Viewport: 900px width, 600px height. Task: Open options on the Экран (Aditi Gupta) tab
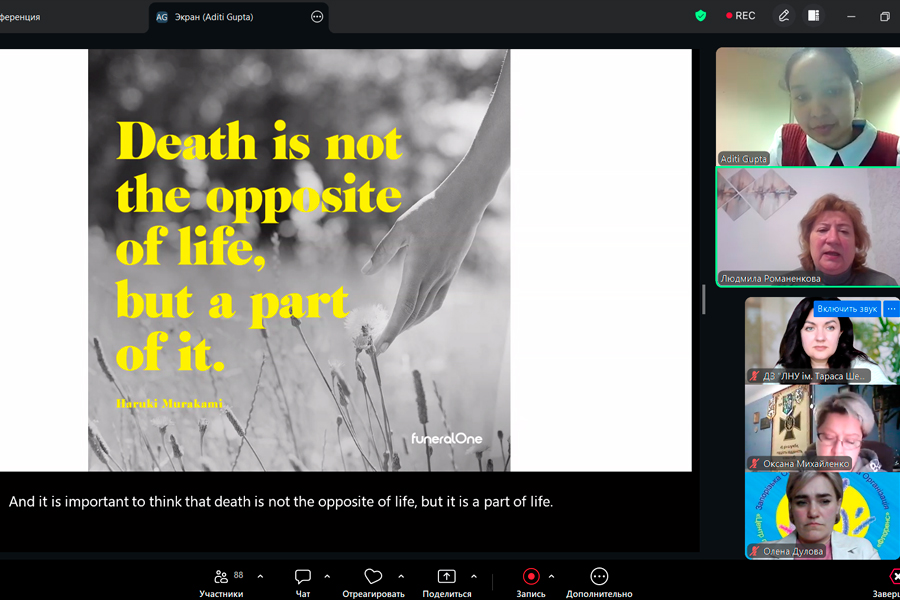[317, 17]
